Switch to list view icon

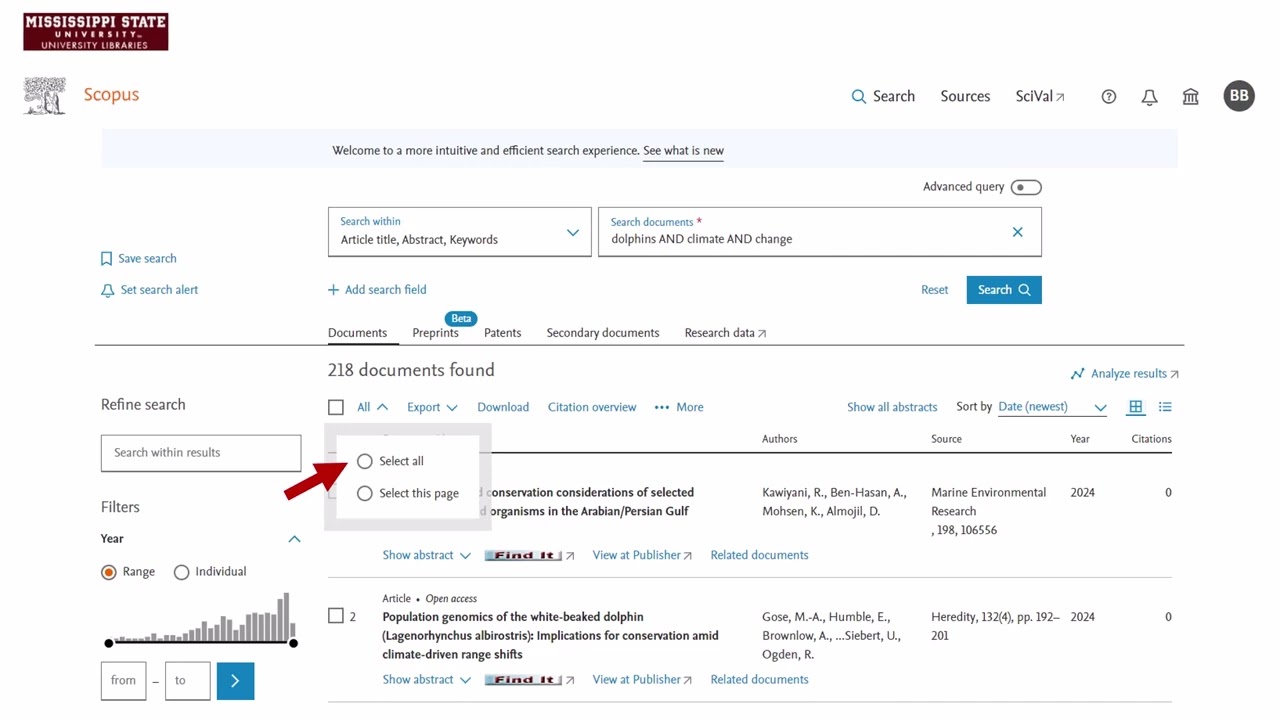point(1165,407)
